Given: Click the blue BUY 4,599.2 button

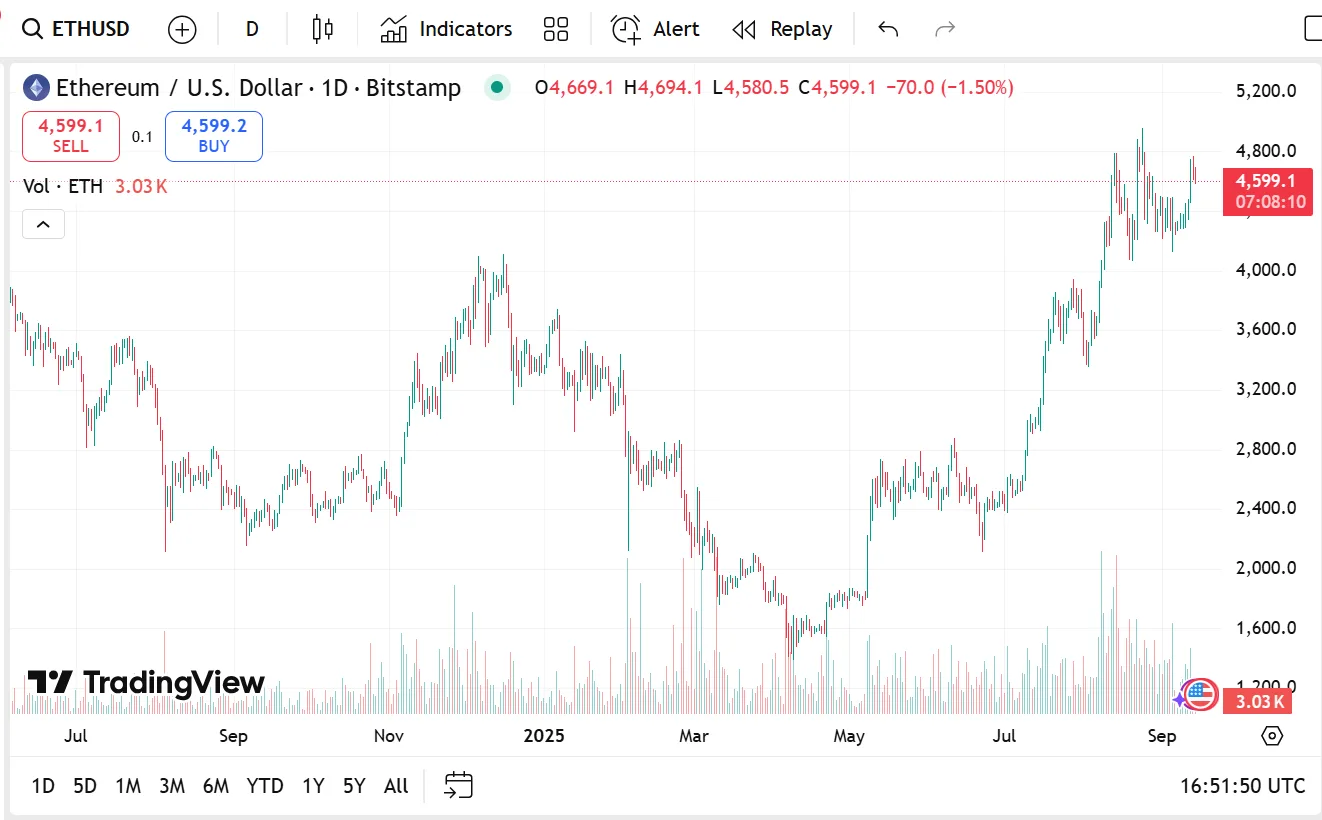Looking at the screenshot, I should [x=214, y=136].
